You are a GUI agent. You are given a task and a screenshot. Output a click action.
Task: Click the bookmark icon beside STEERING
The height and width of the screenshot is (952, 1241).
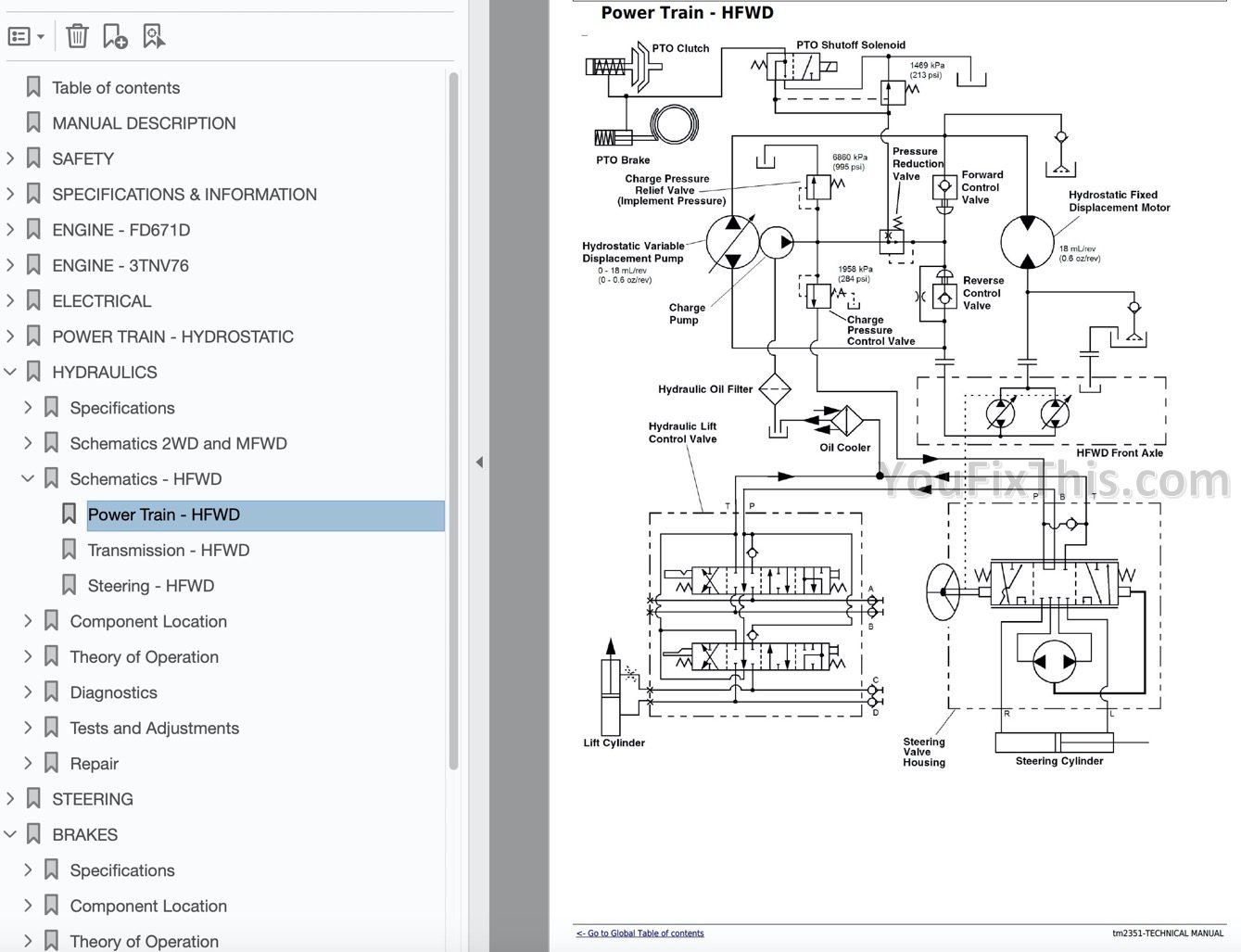click(33, 798)
